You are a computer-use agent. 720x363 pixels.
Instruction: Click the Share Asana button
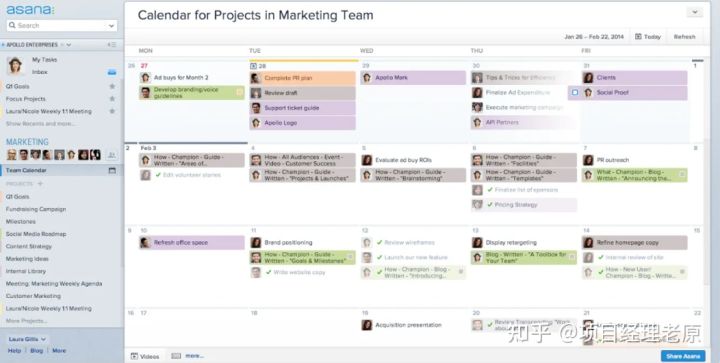[683, 356]
